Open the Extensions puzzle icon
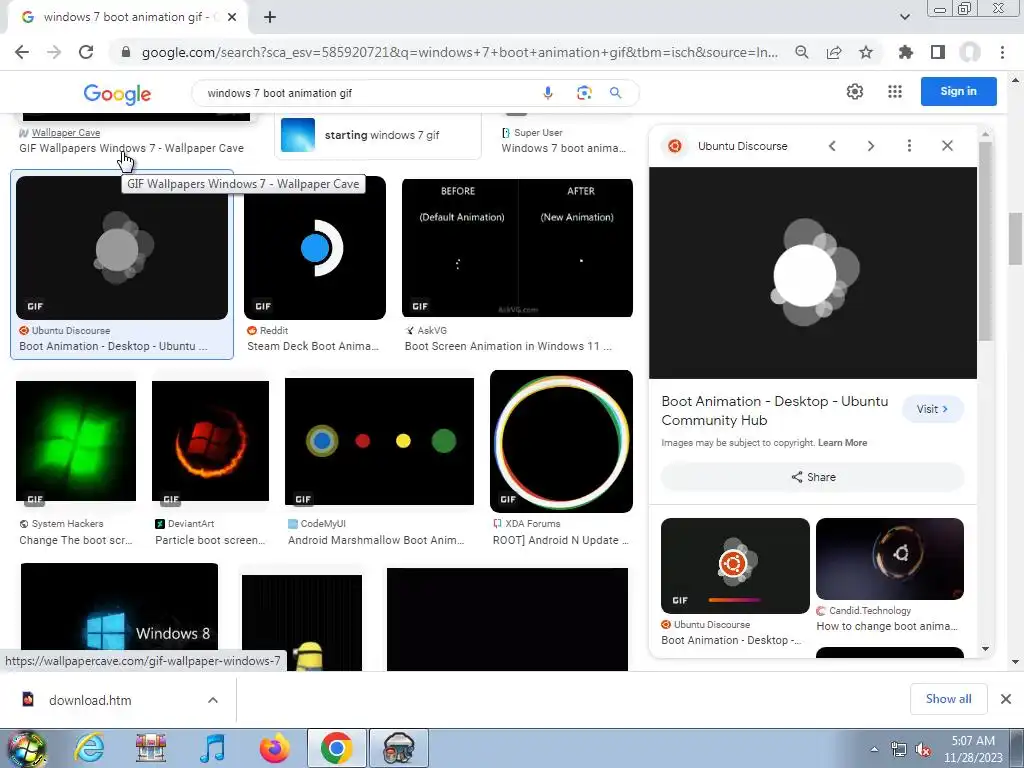The width and height of the screenshot is (1024, 768). click(x=905, y=52)
